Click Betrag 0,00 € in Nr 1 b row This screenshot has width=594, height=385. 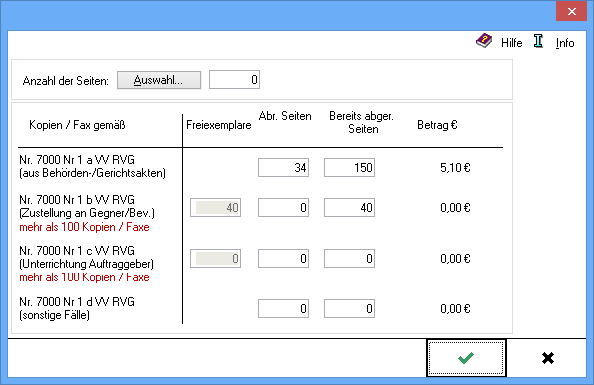[455, 208]
